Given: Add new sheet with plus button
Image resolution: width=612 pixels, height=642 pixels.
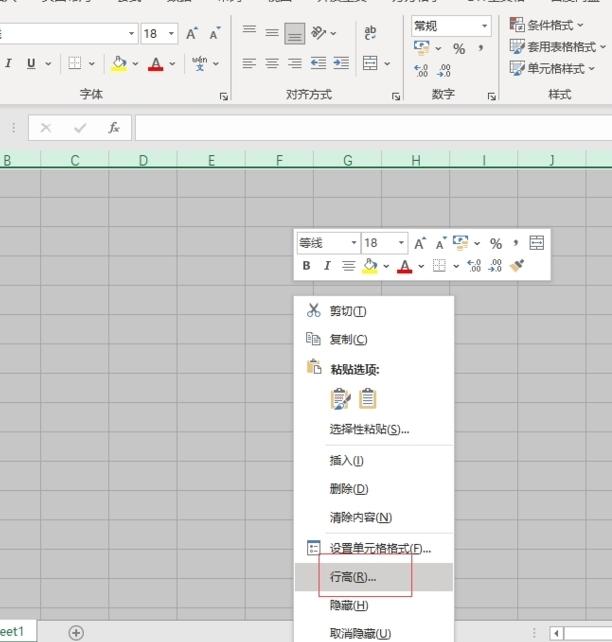Looking at the screenshot, I should pos(76,633).
